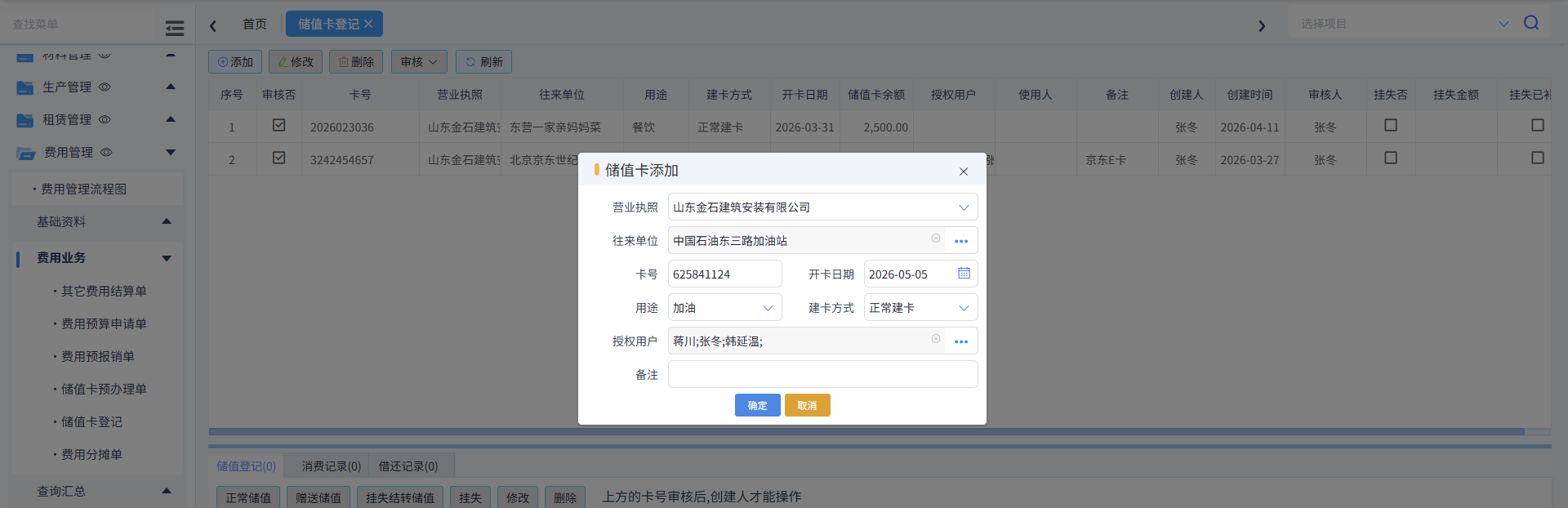Click the 费用管理 open-folder icon
The height and width of the screenshot is (508, 1568).
(26, 153)
